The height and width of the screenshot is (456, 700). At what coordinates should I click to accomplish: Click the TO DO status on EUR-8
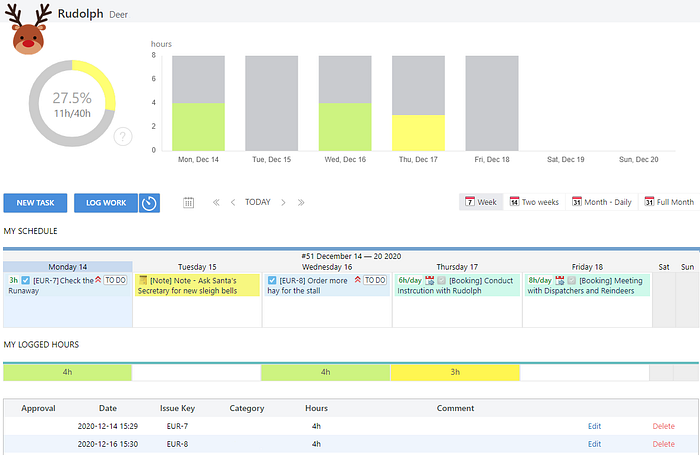coord(375,280)
